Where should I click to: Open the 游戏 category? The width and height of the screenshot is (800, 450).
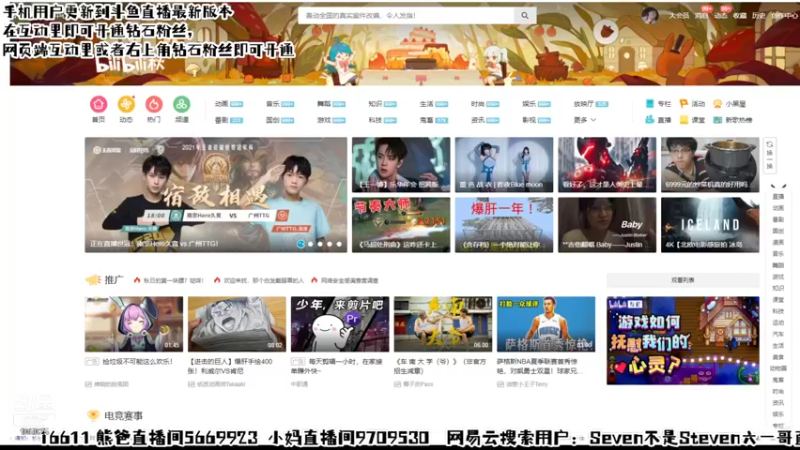coord(323,120)
